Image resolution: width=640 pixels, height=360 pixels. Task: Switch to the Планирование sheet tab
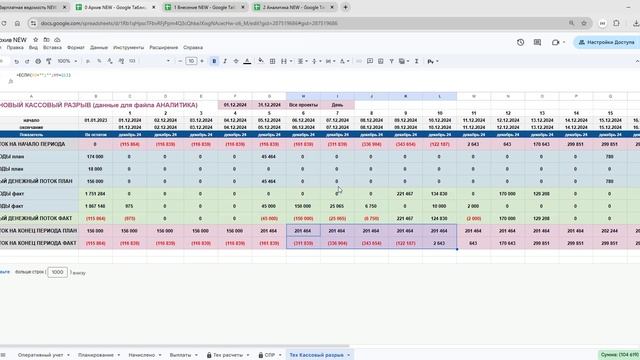coord(96,355)
